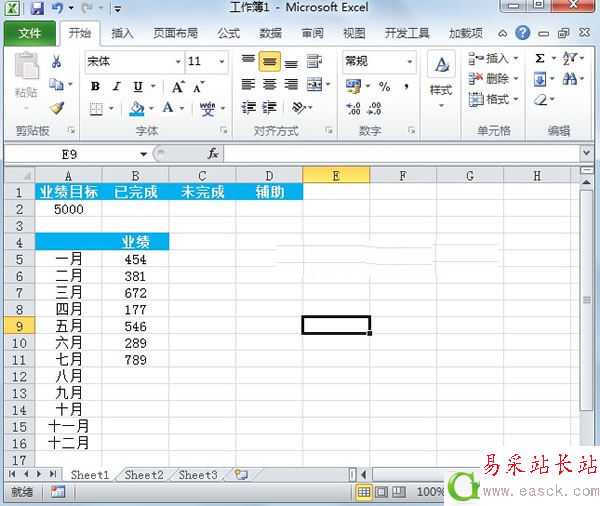Expand the formula bar
600x506 pixels.
pos(586,153)
